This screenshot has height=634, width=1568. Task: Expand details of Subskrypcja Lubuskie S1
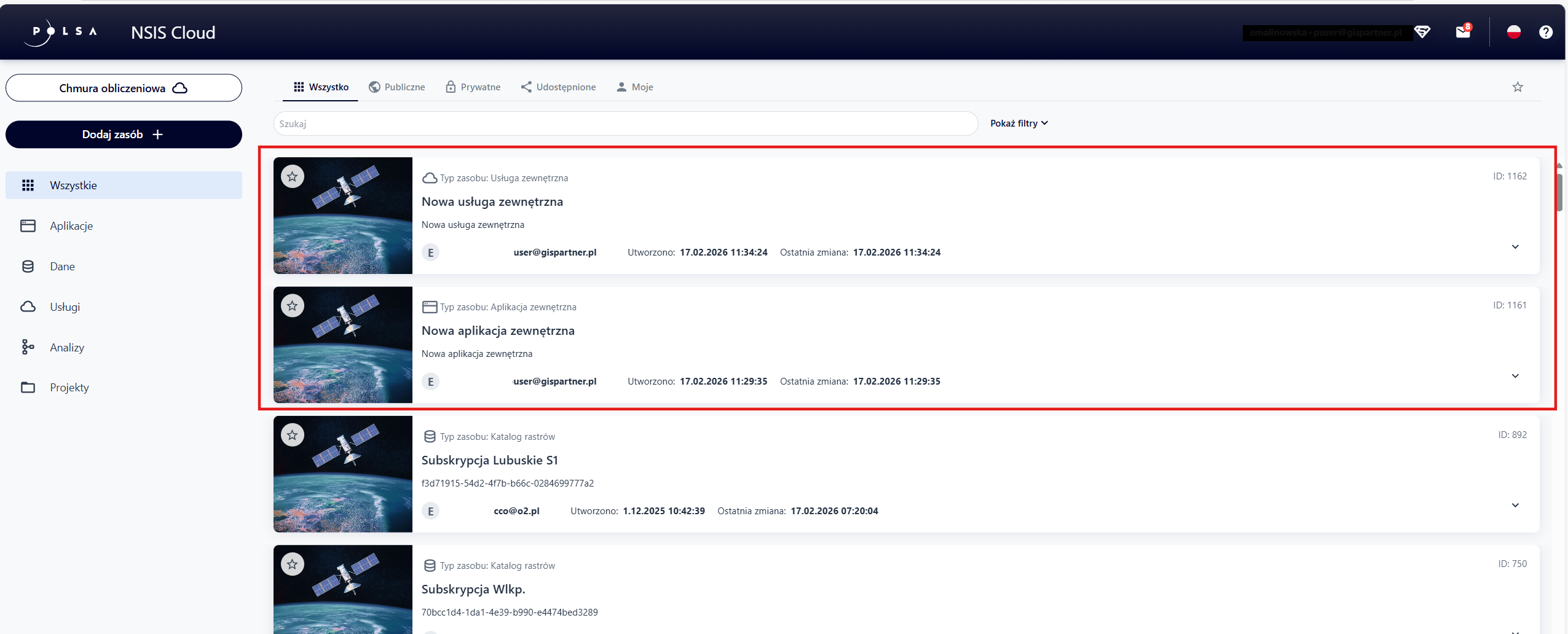(1515, 506)
